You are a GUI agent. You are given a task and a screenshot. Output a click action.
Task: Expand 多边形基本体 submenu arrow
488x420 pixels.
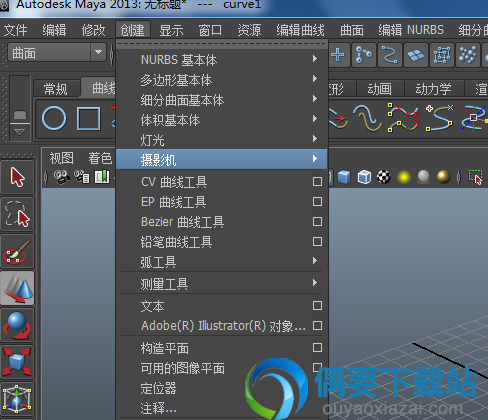coord(315,79)
